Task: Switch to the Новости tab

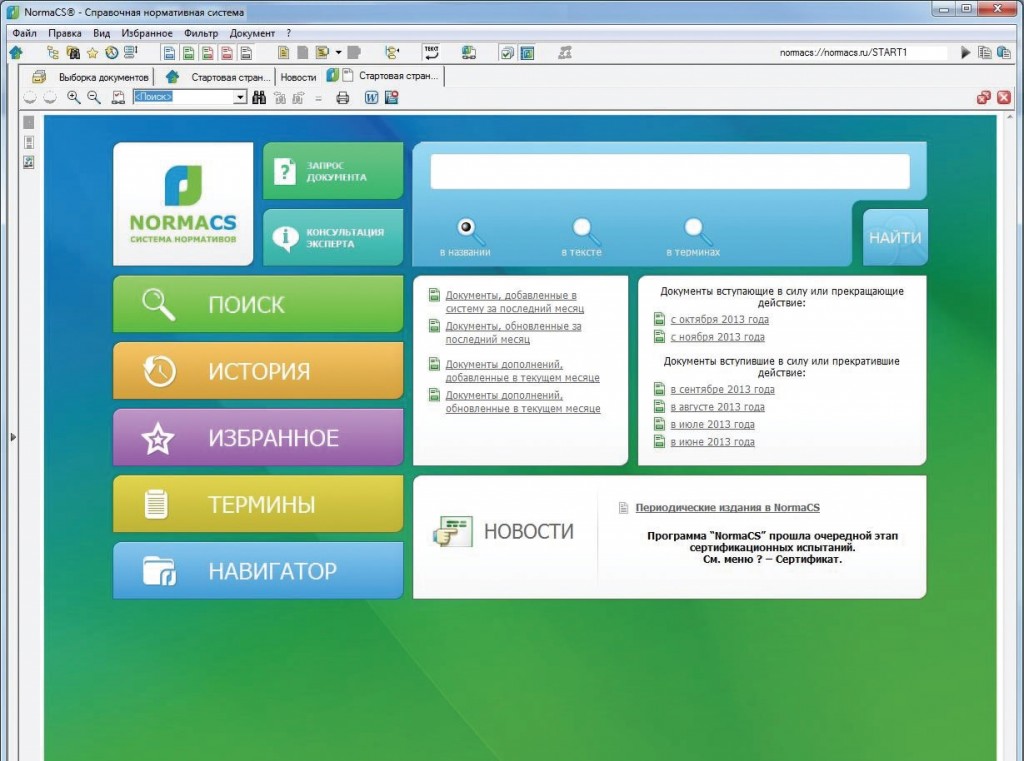Action: tap(298, 77)
